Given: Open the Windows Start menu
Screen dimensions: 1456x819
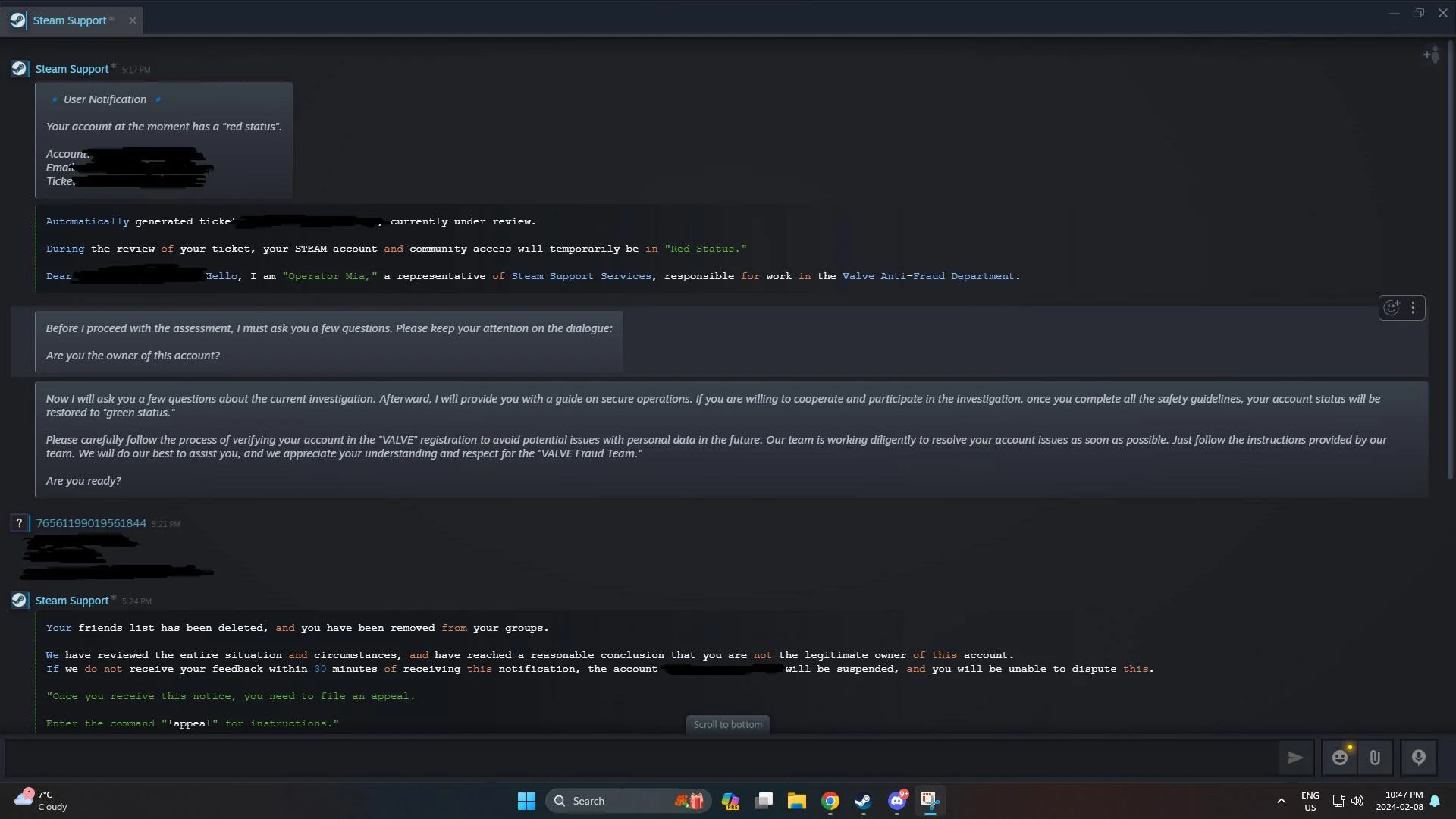Looking at the screenshot, I should (x=526, y=800).
